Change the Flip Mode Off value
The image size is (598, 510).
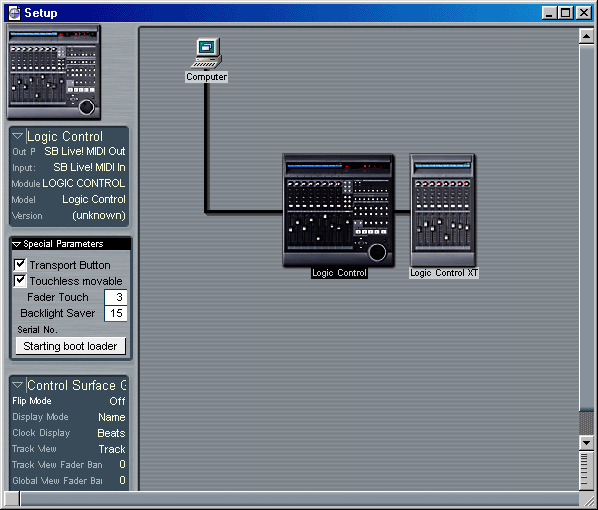(x=117, y=401)
